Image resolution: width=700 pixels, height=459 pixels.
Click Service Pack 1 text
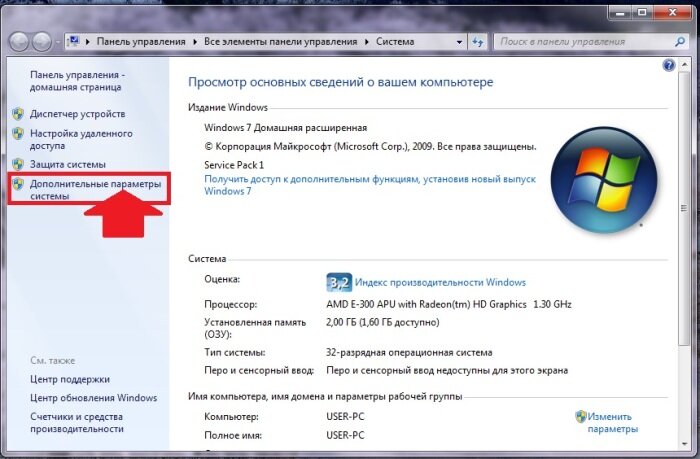click(x=234, y=165)
